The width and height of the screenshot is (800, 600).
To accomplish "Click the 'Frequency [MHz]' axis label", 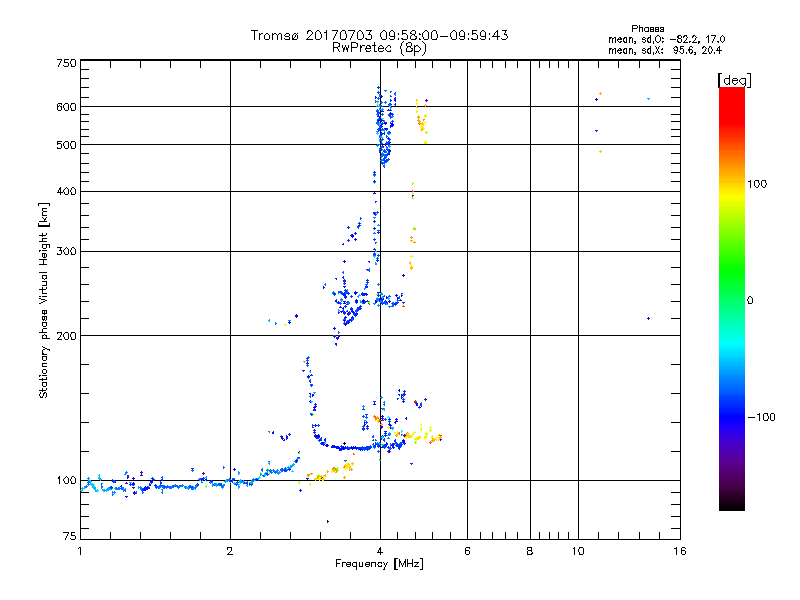I will coord(379,564).
